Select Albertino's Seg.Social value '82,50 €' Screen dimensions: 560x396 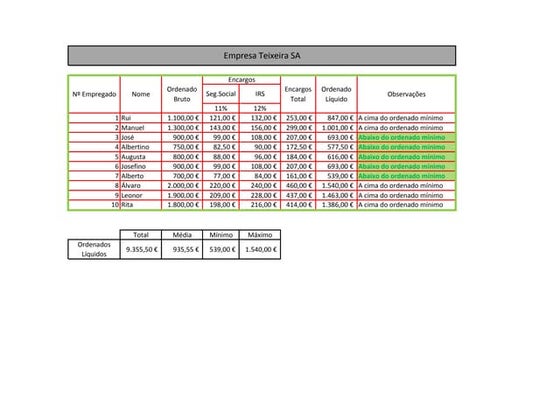[221, 147]
